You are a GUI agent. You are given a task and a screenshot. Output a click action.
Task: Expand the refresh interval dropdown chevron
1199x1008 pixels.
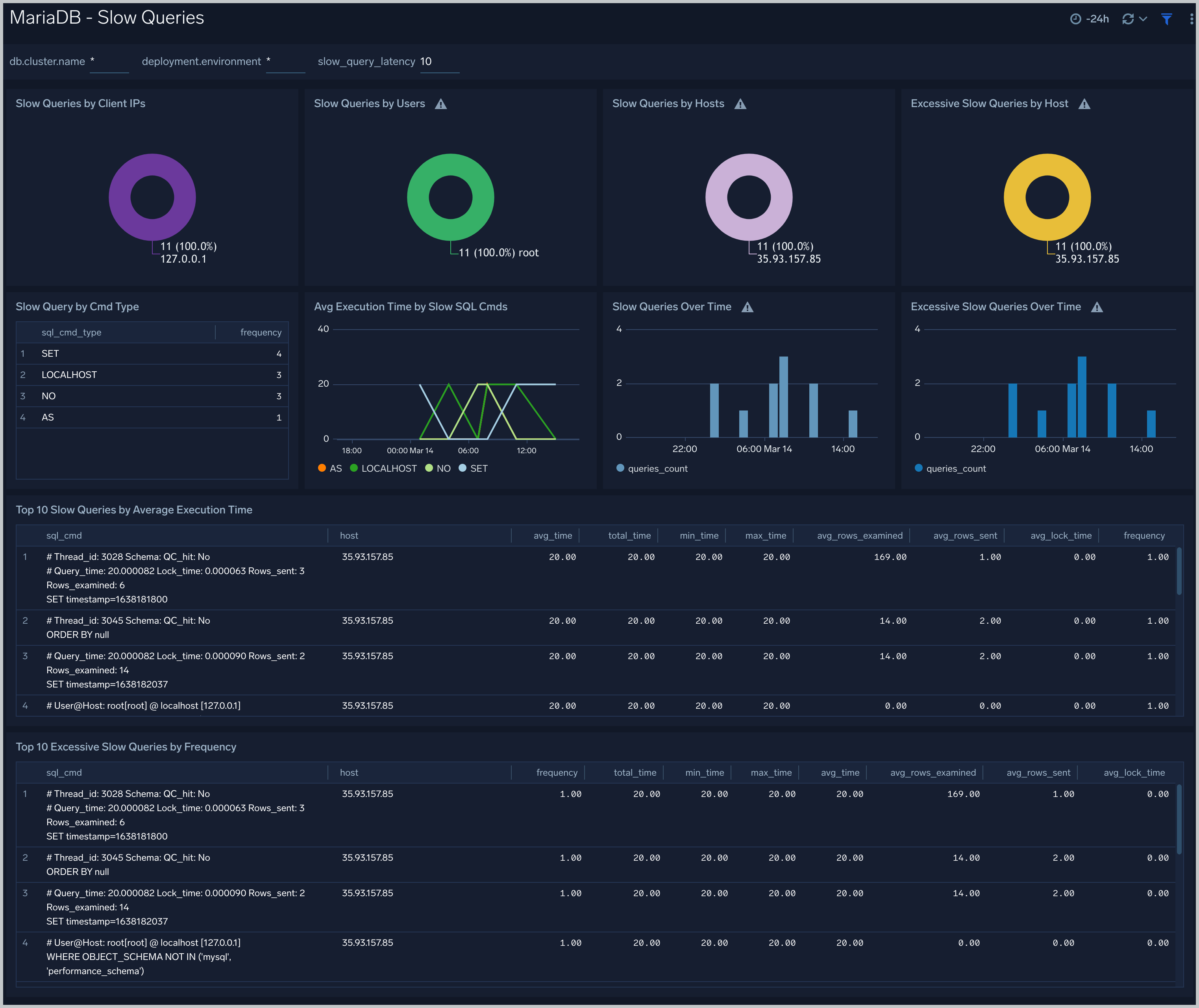pos(1143,19)
